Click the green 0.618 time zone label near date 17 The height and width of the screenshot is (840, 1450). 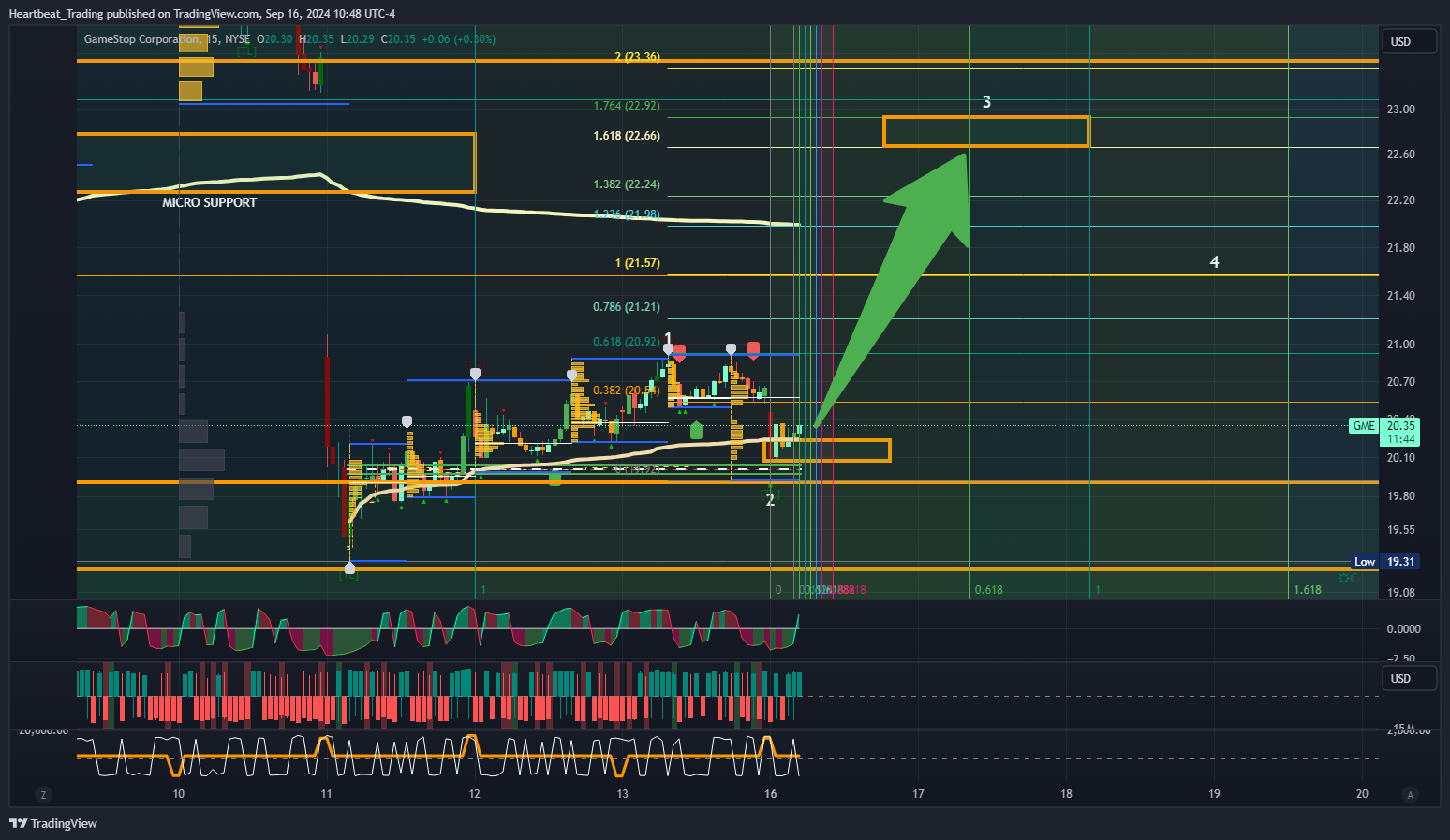pos(988,590)
